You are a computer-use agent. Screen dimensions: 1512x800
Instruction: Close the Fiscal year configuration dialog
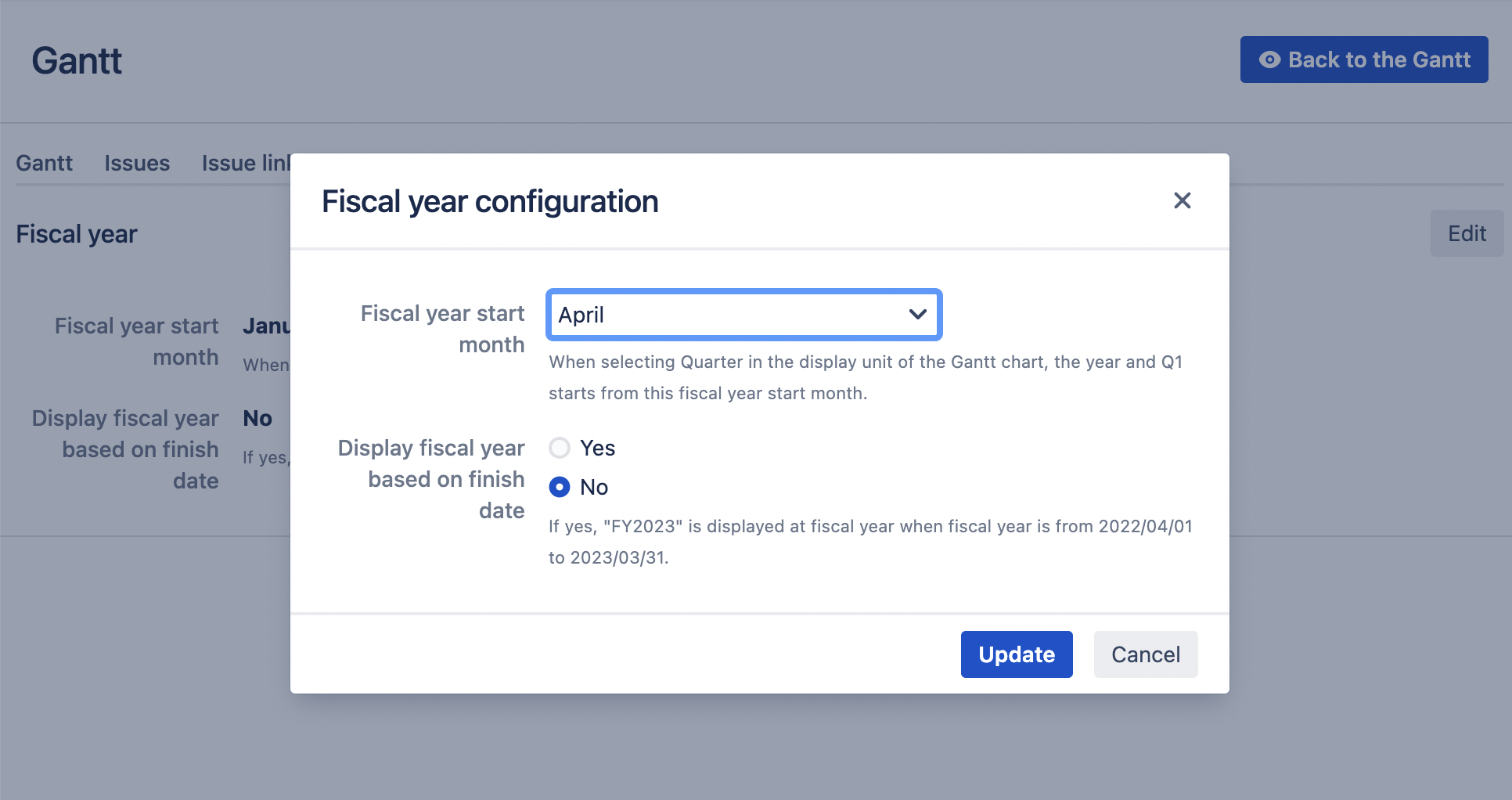1182,200
